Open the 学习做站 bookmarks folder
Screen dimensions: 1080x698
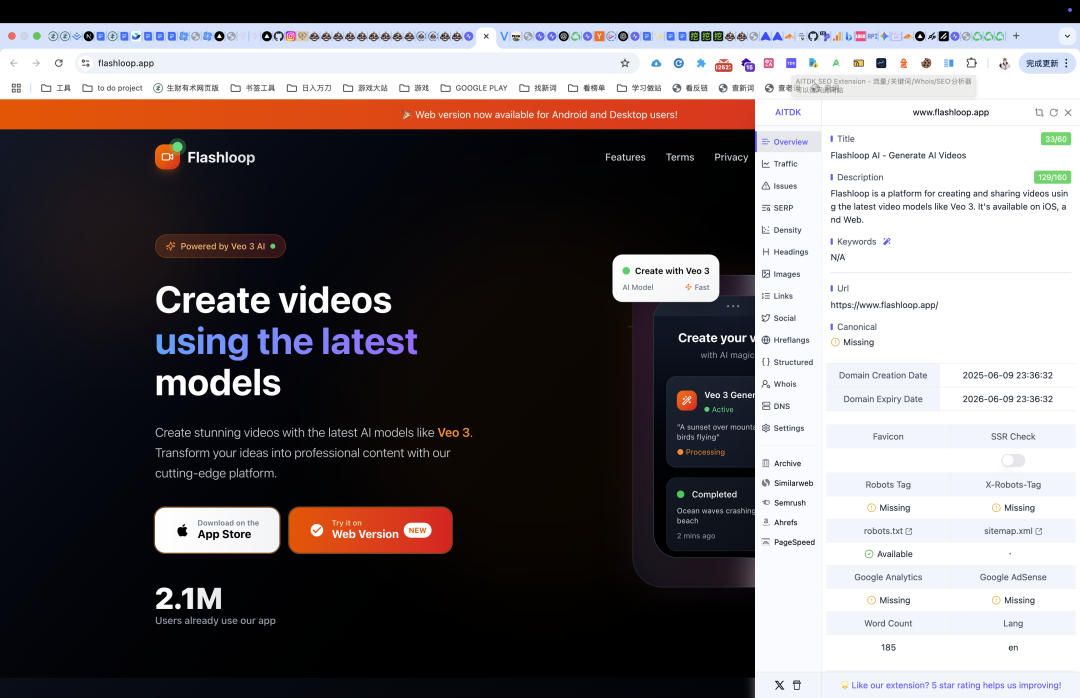coord(639,88)
